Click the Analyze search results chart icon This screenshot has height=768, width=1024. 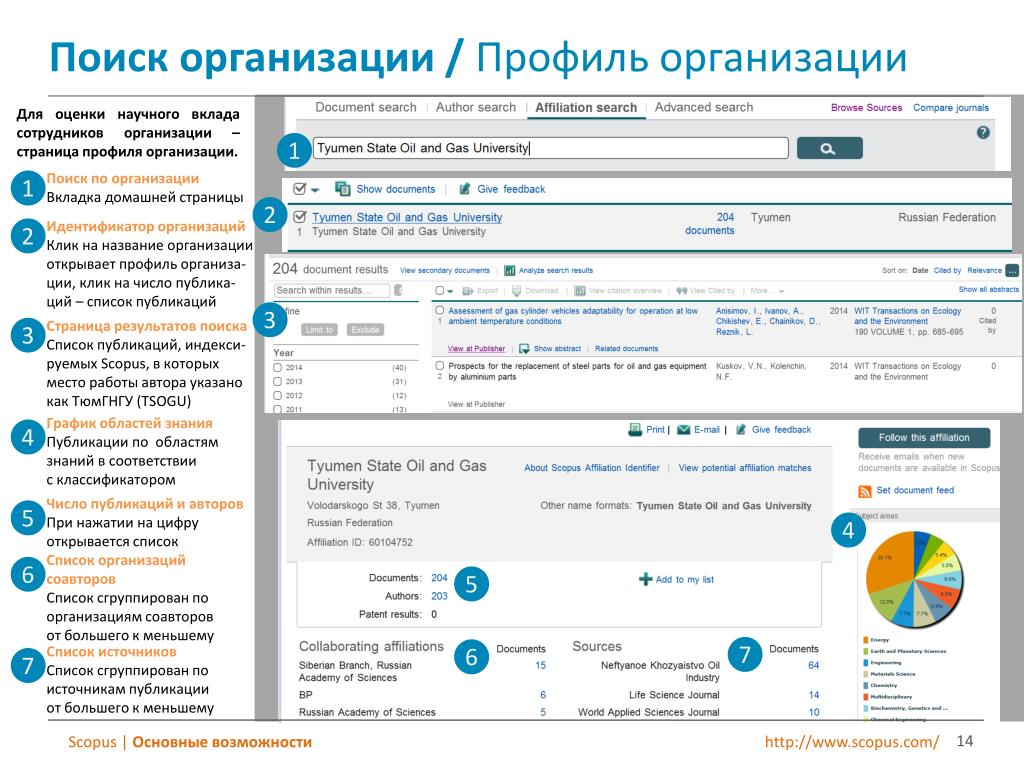pyautogui.click(x=509, y=270)
